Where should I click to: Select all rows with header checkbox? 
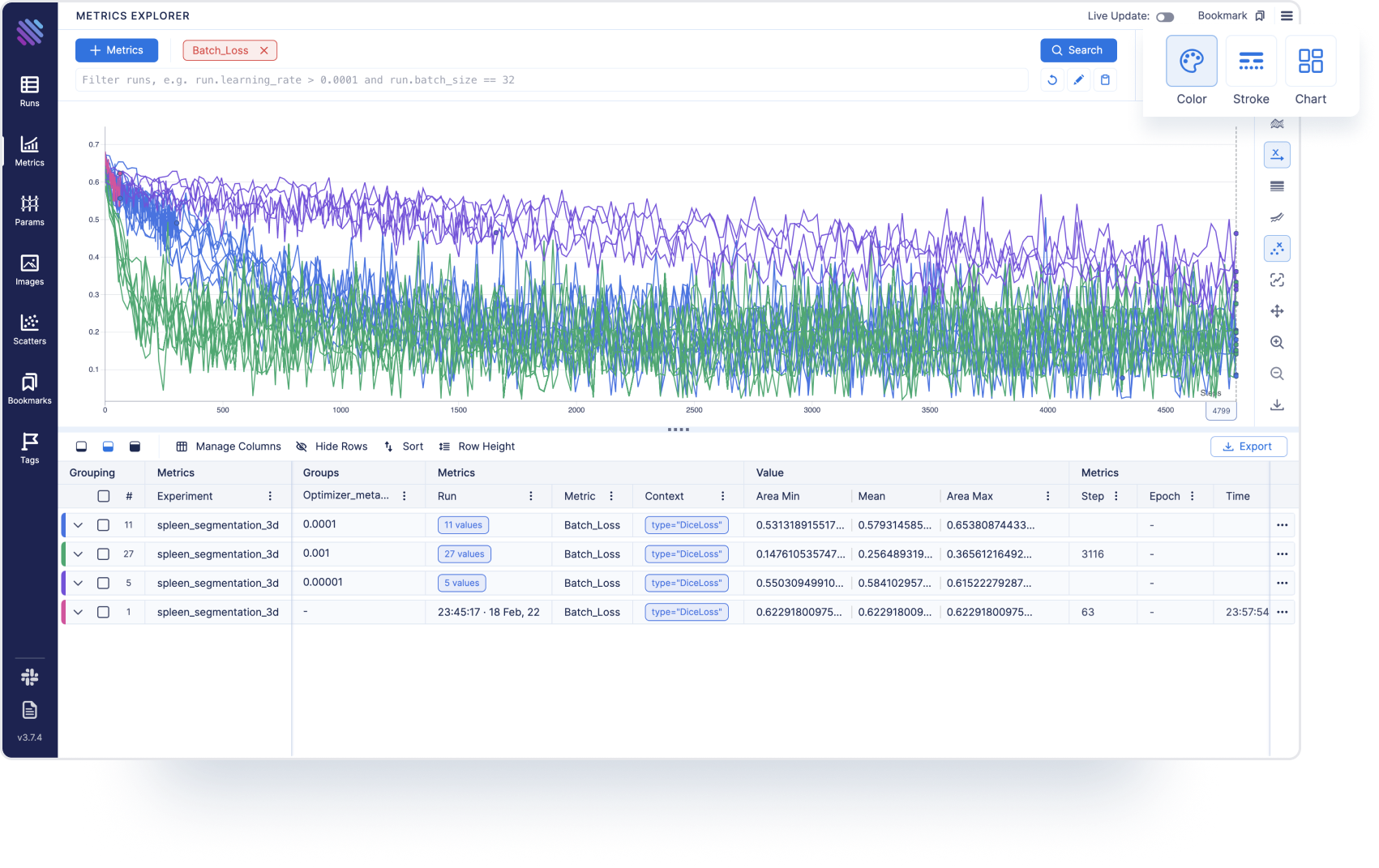point(103,496)
